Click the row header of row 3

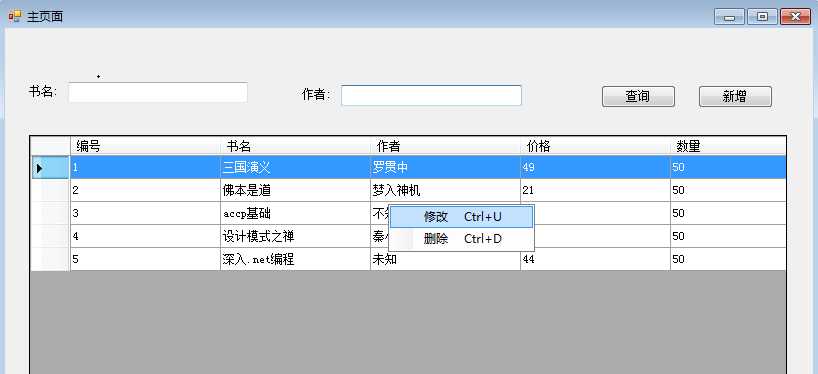[50, 213]
